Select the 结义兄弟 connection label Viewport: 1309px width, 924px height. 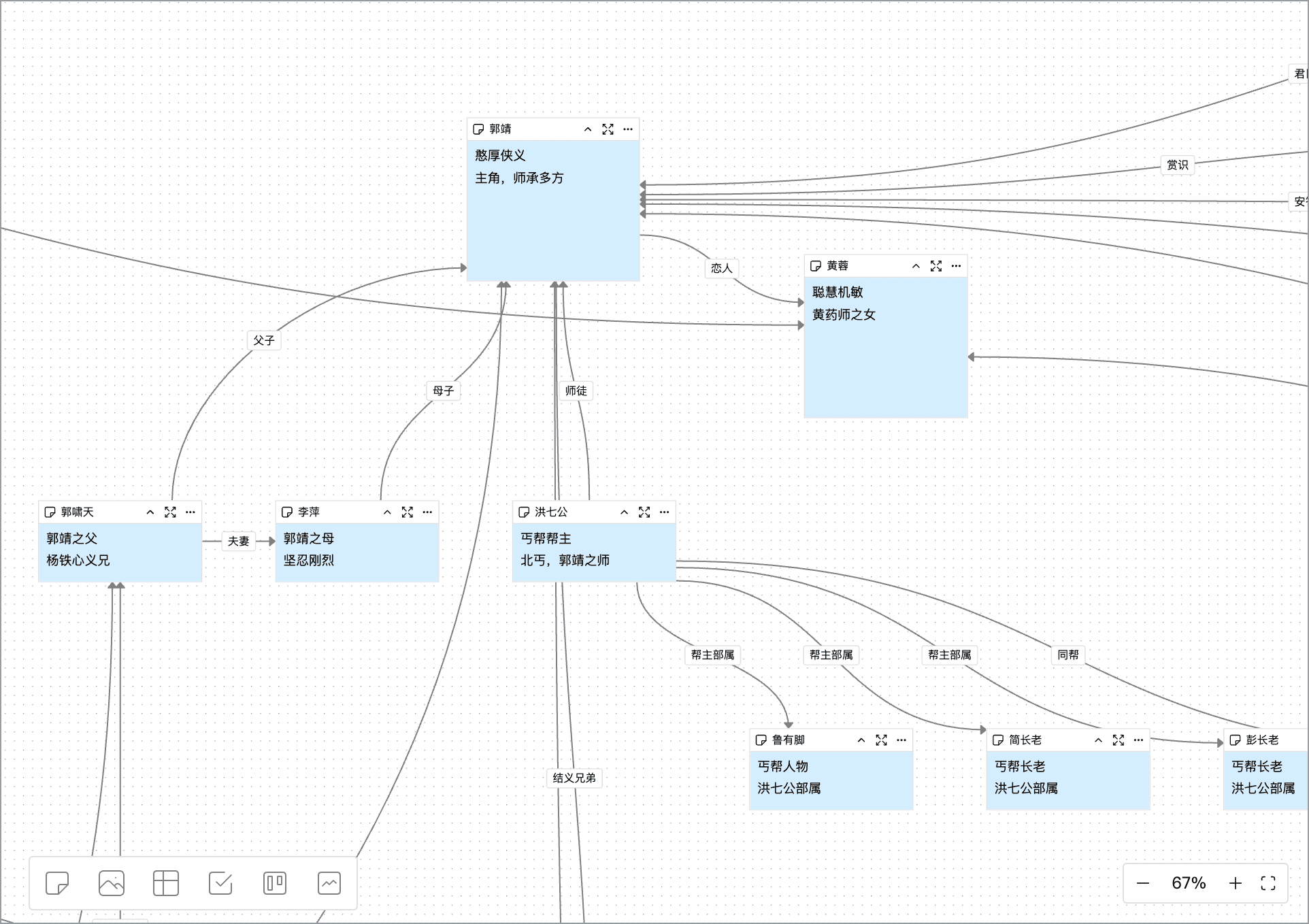(574, 778)
